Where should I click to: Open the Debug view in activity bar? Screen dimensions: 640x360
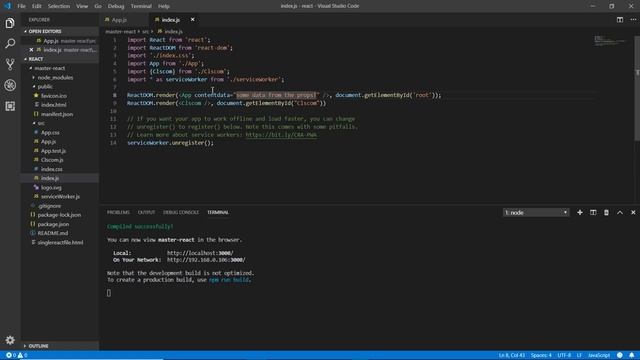10,85
